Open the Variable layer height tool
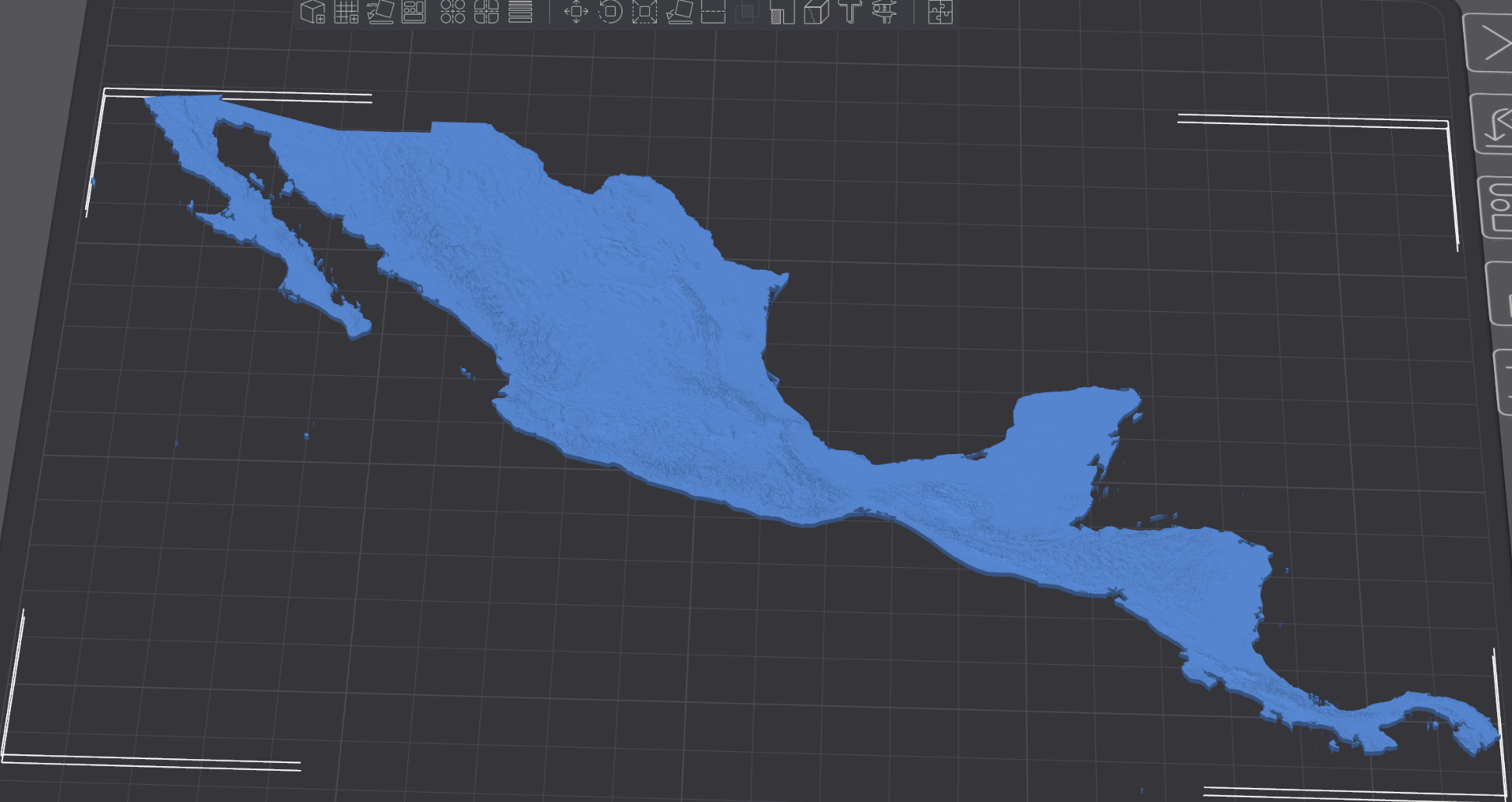Screen dimensions: 1512x802 click(x=520, y=12)
